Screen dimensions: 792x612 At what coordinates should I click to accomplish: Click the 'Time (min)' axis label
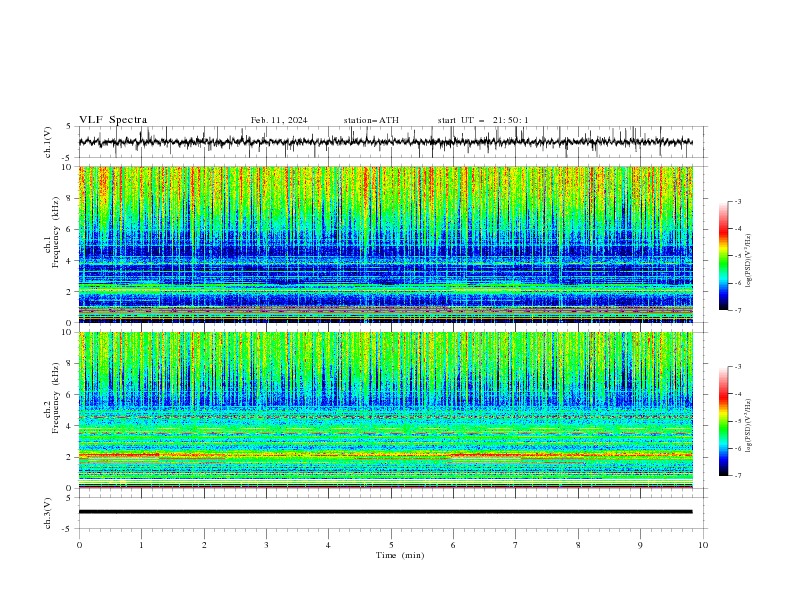pos(400,555)
